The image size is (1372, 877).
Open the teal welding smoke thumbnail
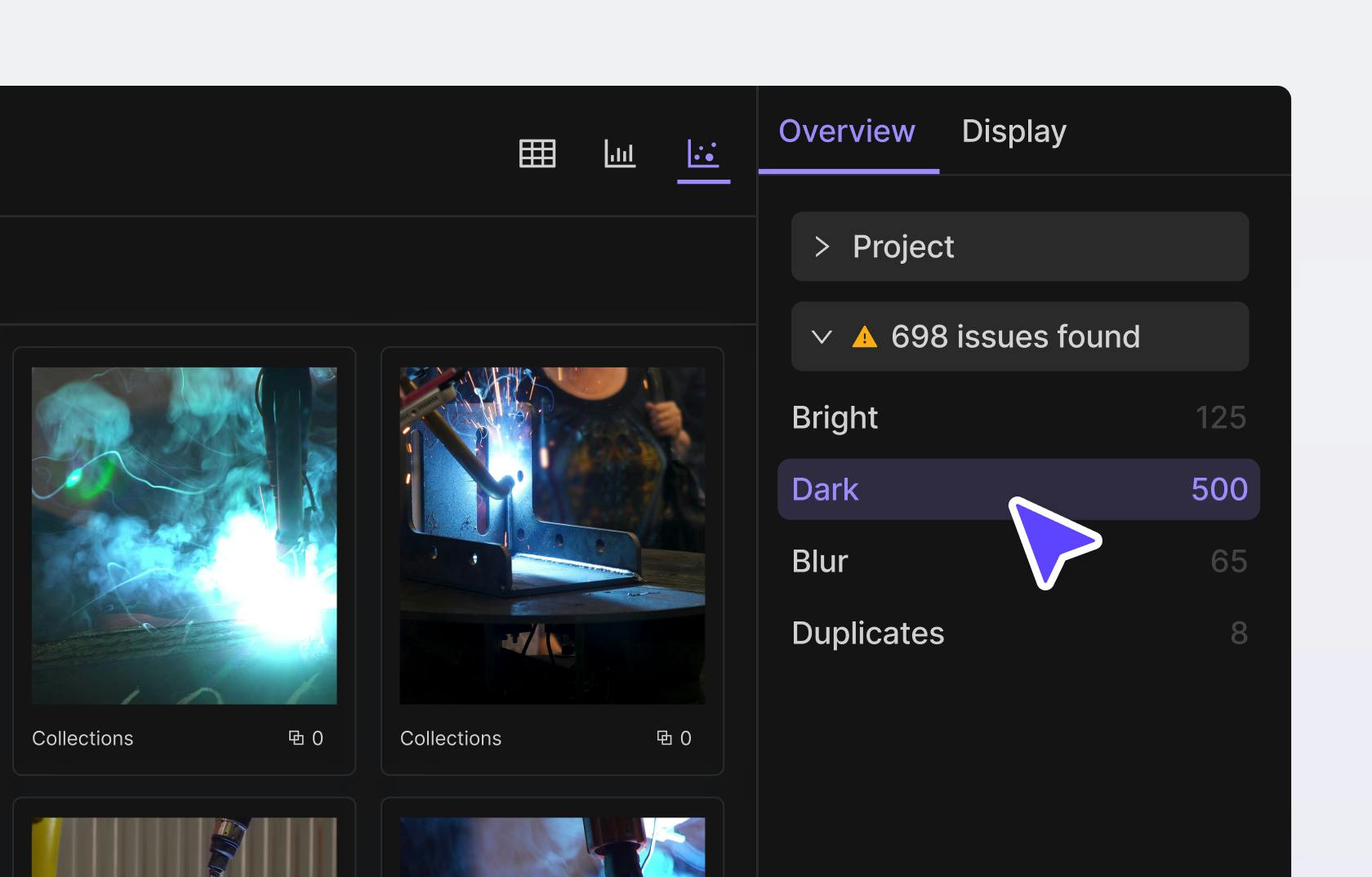tap(185, 536)
